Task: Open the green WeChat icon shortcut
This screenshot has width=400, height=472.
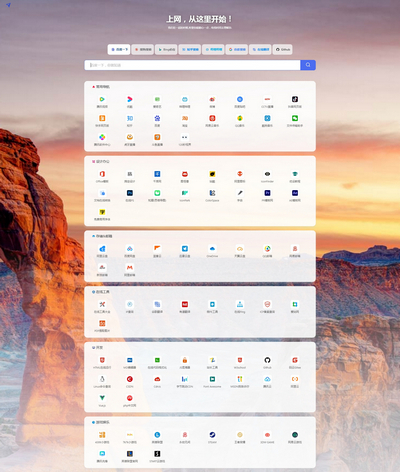Action: [x=295, y=118]
